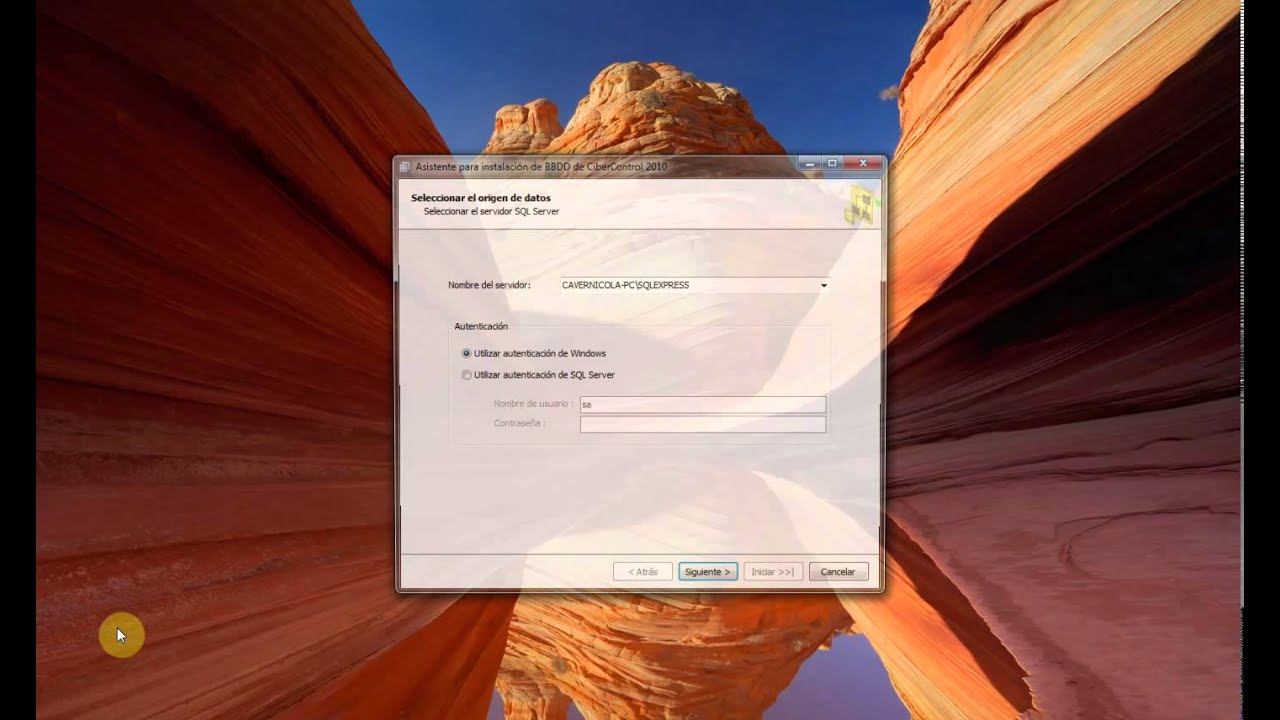This screenshot has height=720, width=1280.
Task: Minimize the CiberControl installer window
Action: click(x=811, y=163)
